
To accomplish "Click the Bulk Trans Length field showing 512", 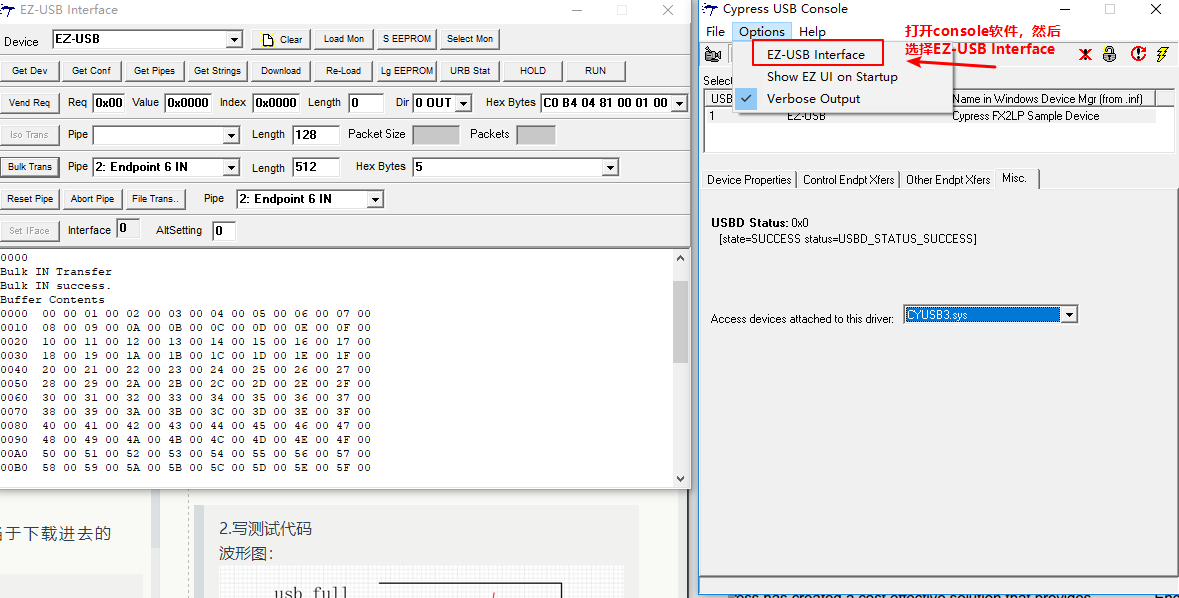I will coord(316,167).
